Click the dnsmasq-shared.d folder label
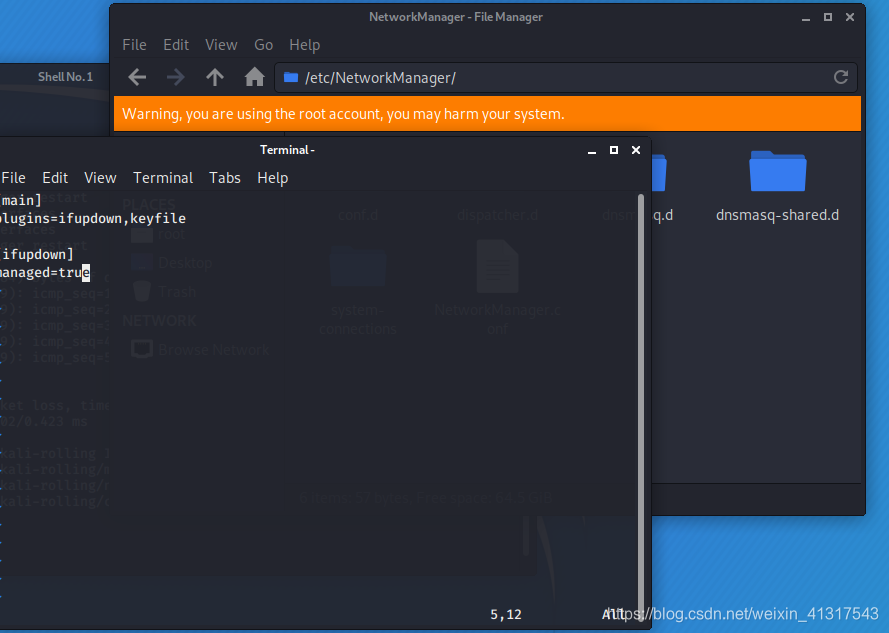The width and height of the screenshot is (889, 633). [x=777, y=216]
